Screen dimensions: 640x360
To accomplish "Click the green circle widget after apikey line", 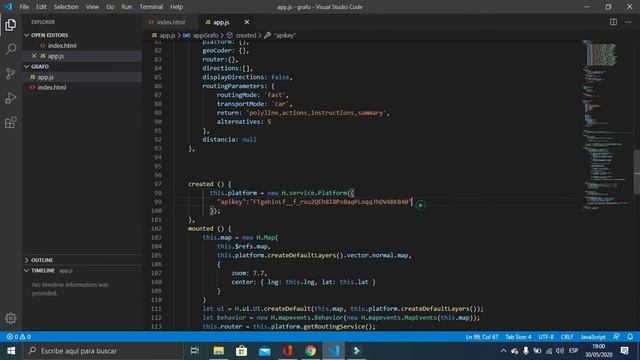I will pyautogui.click(x=420, y=205).
